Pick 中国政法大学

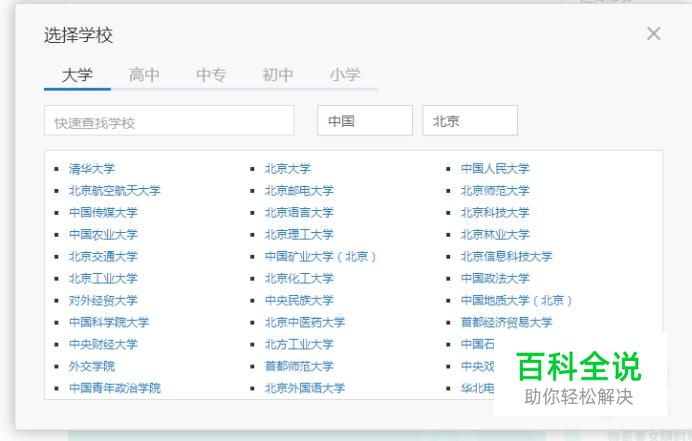click(x=495, y=279)
